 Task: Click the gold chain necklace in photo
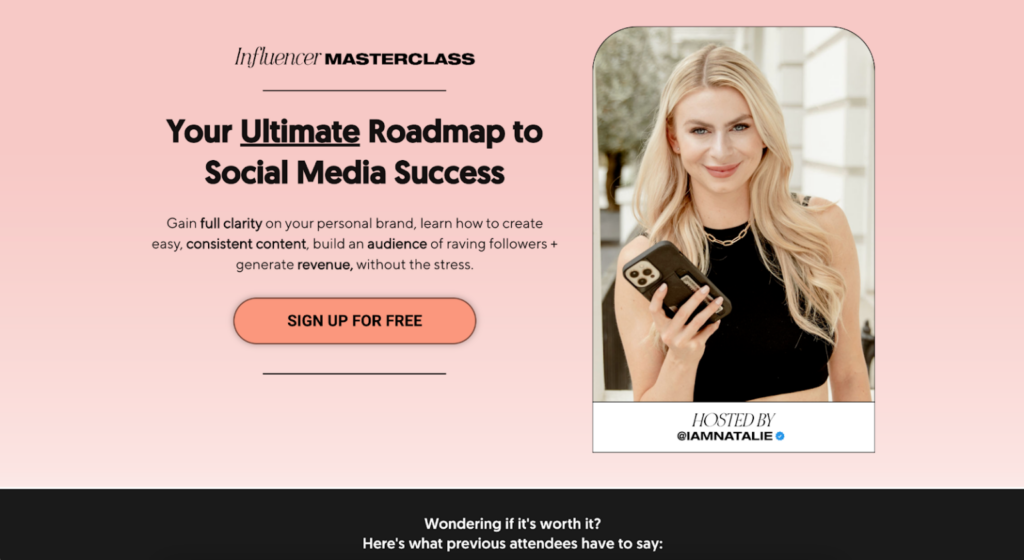tap(726, 235)
